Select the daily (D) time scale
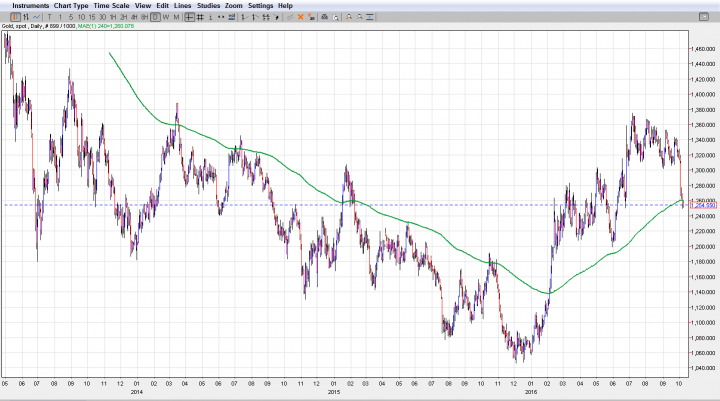720x401 pixels. (x=154, y=17)
